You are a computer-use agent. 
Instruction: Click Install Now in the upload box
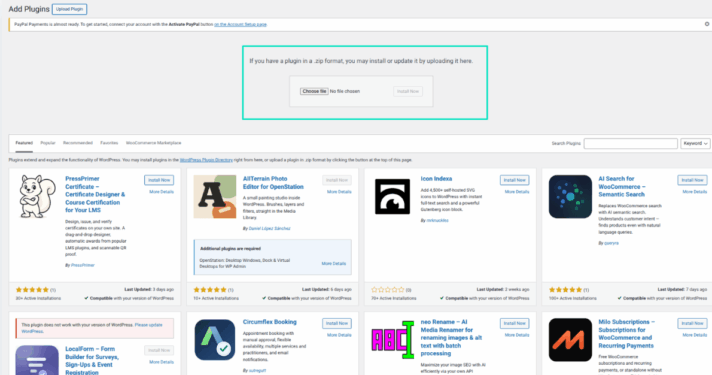[x=408, y=91]
